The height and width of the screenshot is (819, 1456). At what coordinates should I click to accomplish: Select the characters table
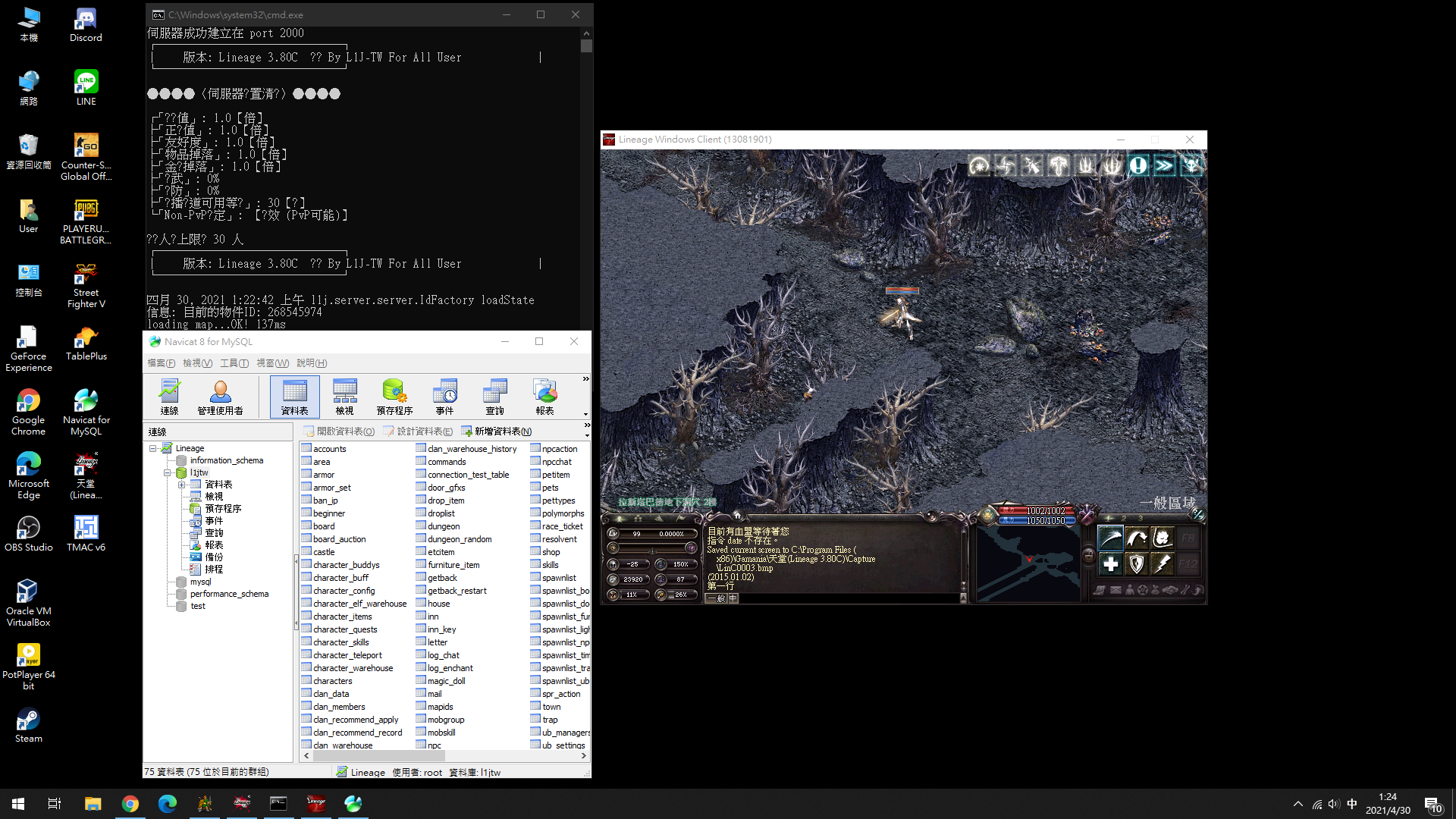[326, 681]
